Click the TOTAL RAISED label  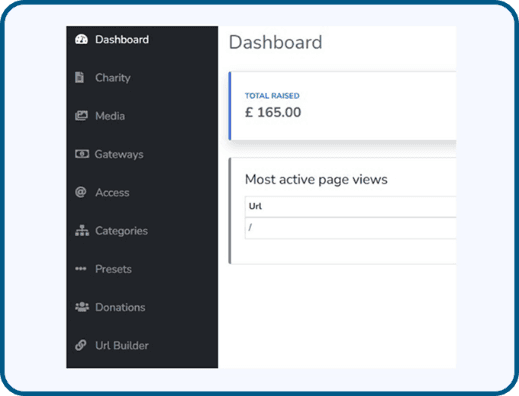click(272, 96)
